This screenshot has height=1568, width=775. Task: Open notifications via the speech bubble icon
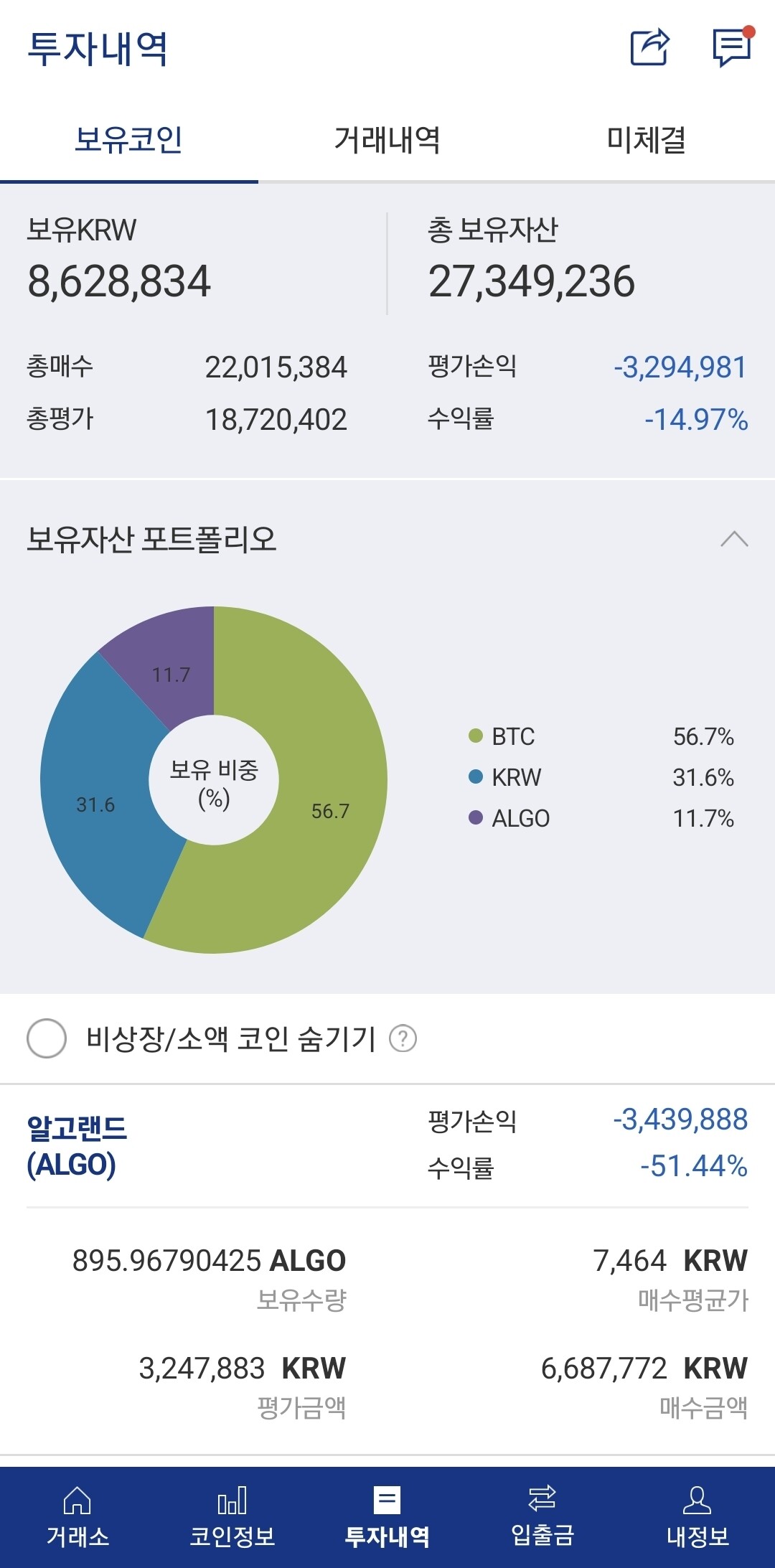click(x=730, y=46)
